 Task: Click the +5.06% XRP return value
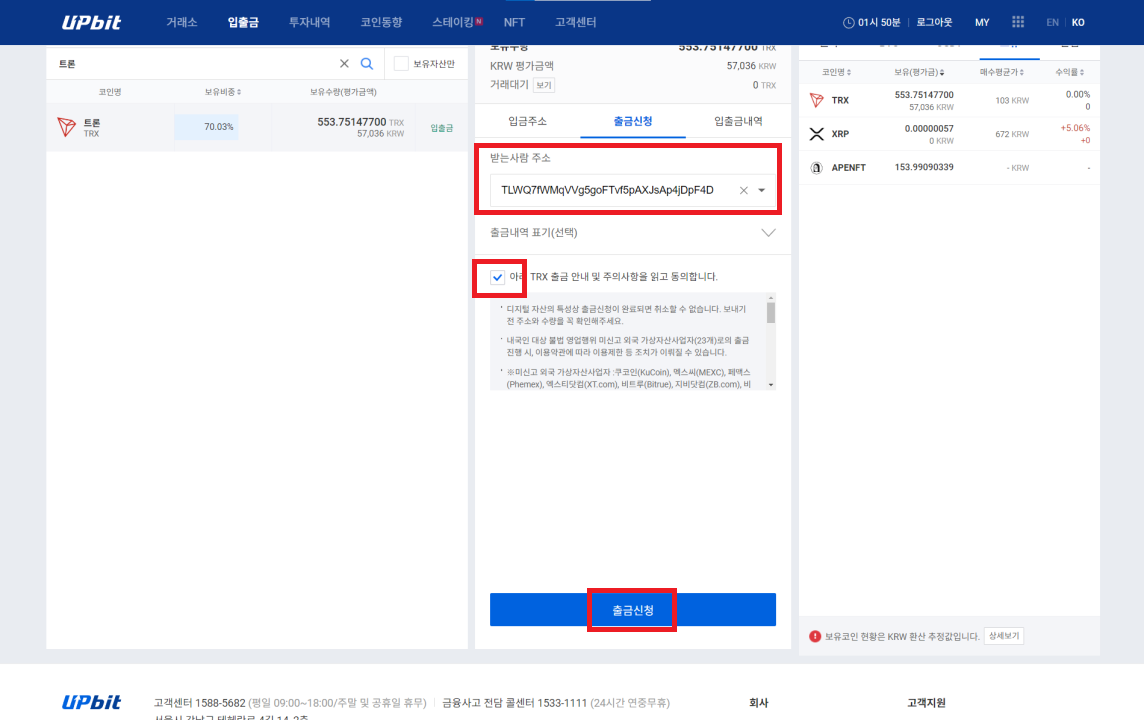coord(1075,128)
